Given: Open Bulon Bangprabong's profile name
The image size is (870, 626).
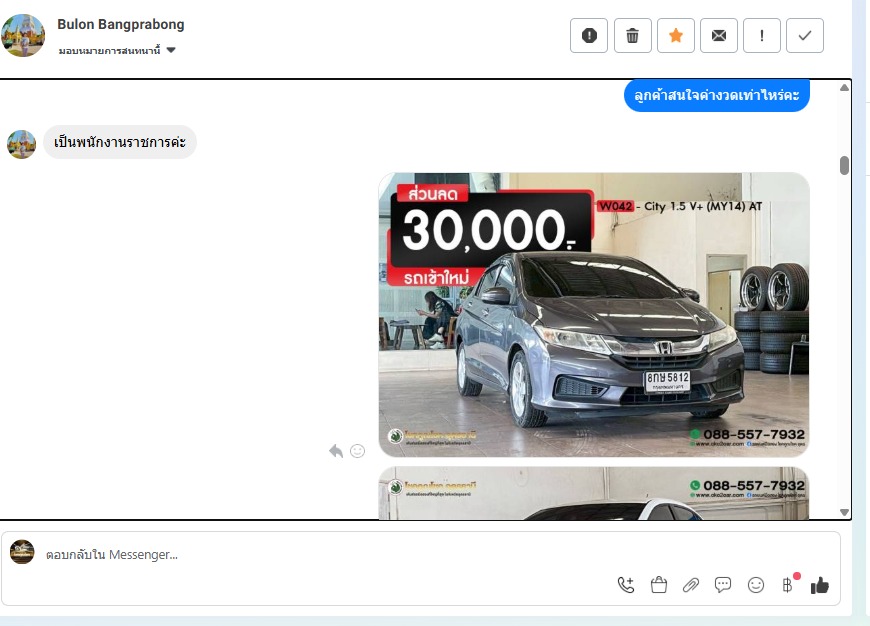Looking at the screenshot, I should [x=121, y=24].
